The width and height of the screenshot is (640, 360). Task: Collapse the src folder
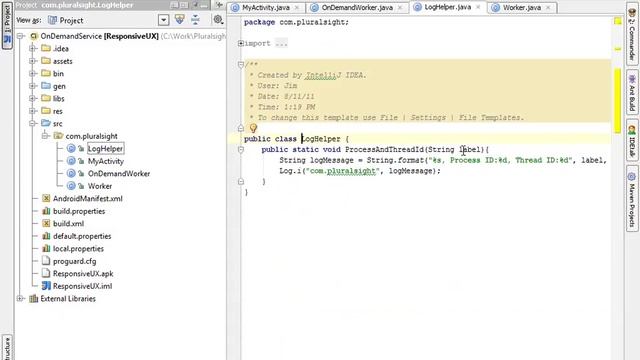click(33, 123)
